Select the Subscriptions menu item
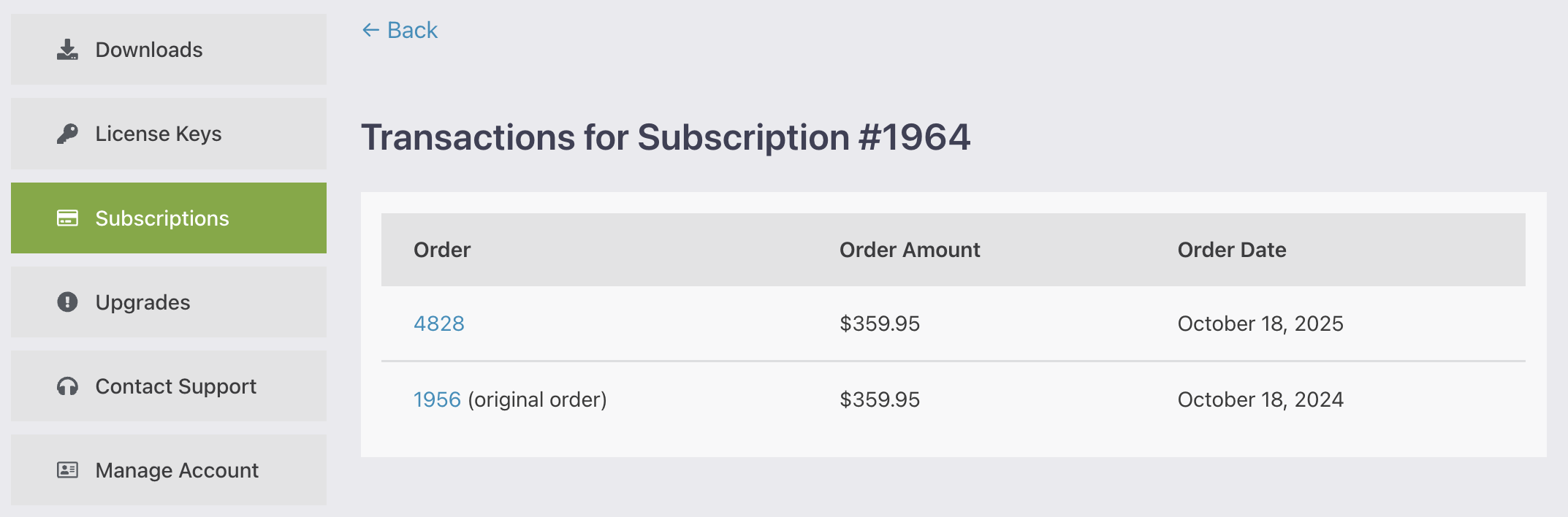Screen dimensions: 1568x517 point(162,218)
